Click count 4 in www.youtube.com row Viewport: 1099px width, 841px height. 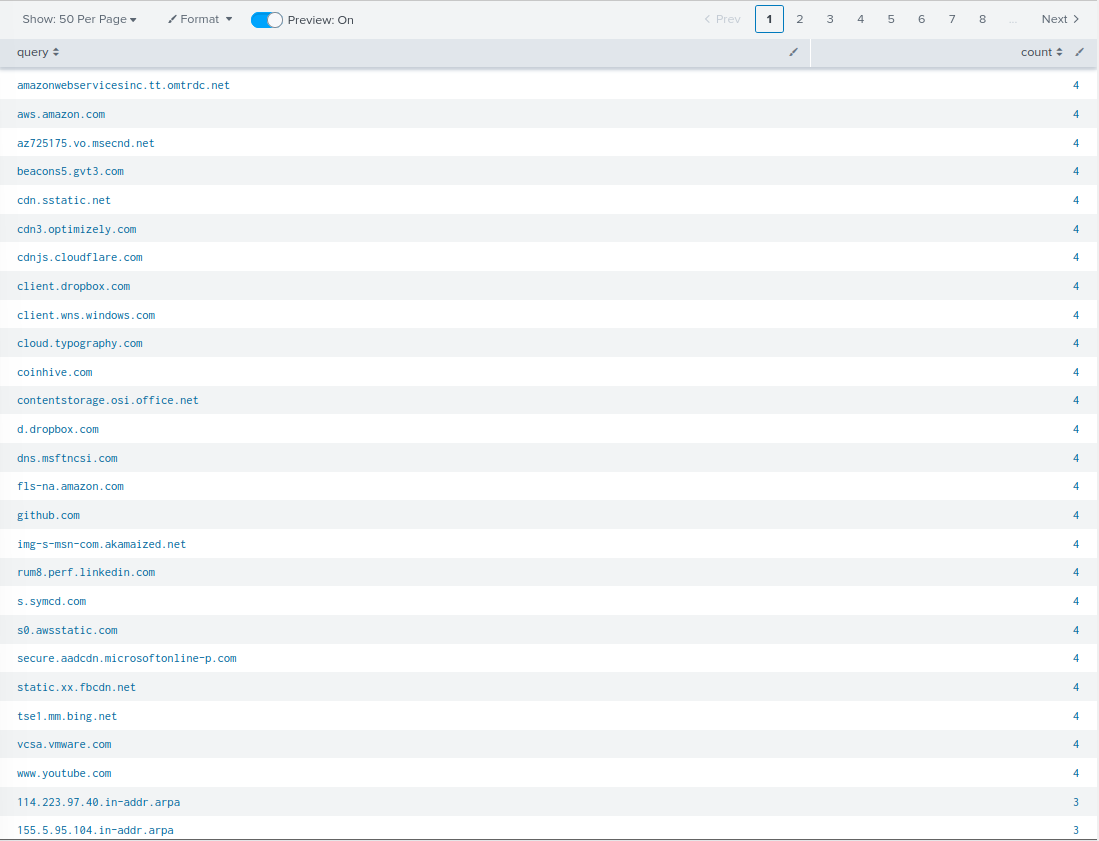click(x=1076, y=773)
